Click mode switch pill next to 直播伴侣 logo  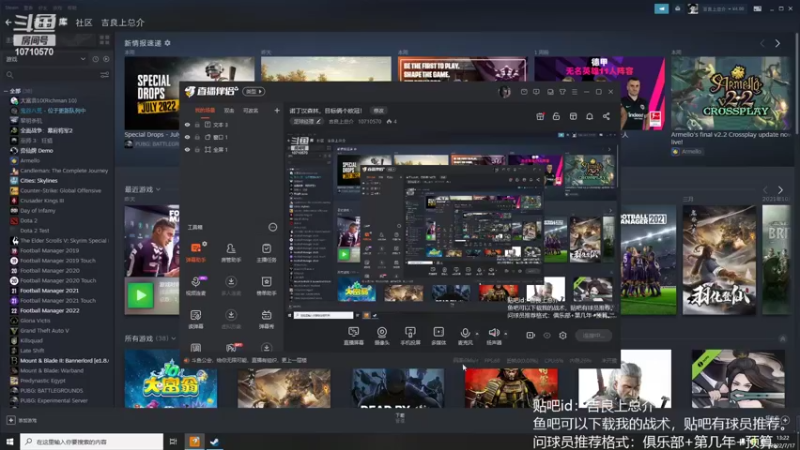click(x=254, y=91)
